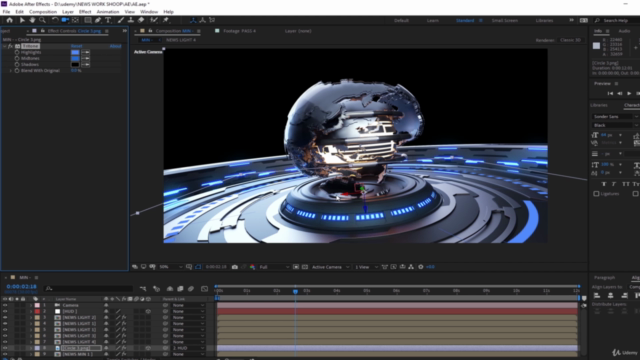
Task: Select the Hand tool
Action: 32,20
